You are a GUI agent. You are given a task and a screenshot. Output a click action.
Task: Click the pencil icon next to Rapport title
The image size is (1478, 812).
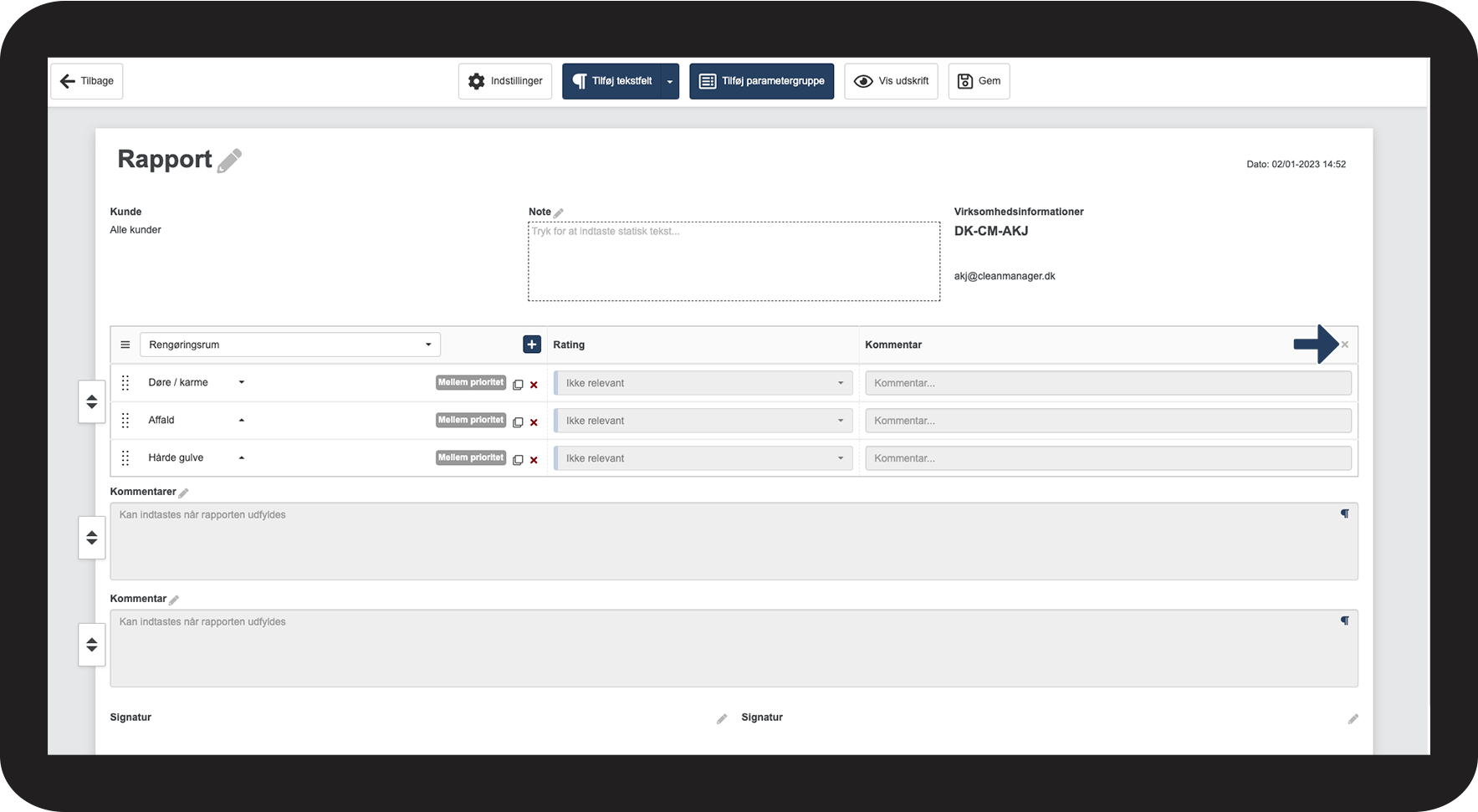[x=229, y=161]
